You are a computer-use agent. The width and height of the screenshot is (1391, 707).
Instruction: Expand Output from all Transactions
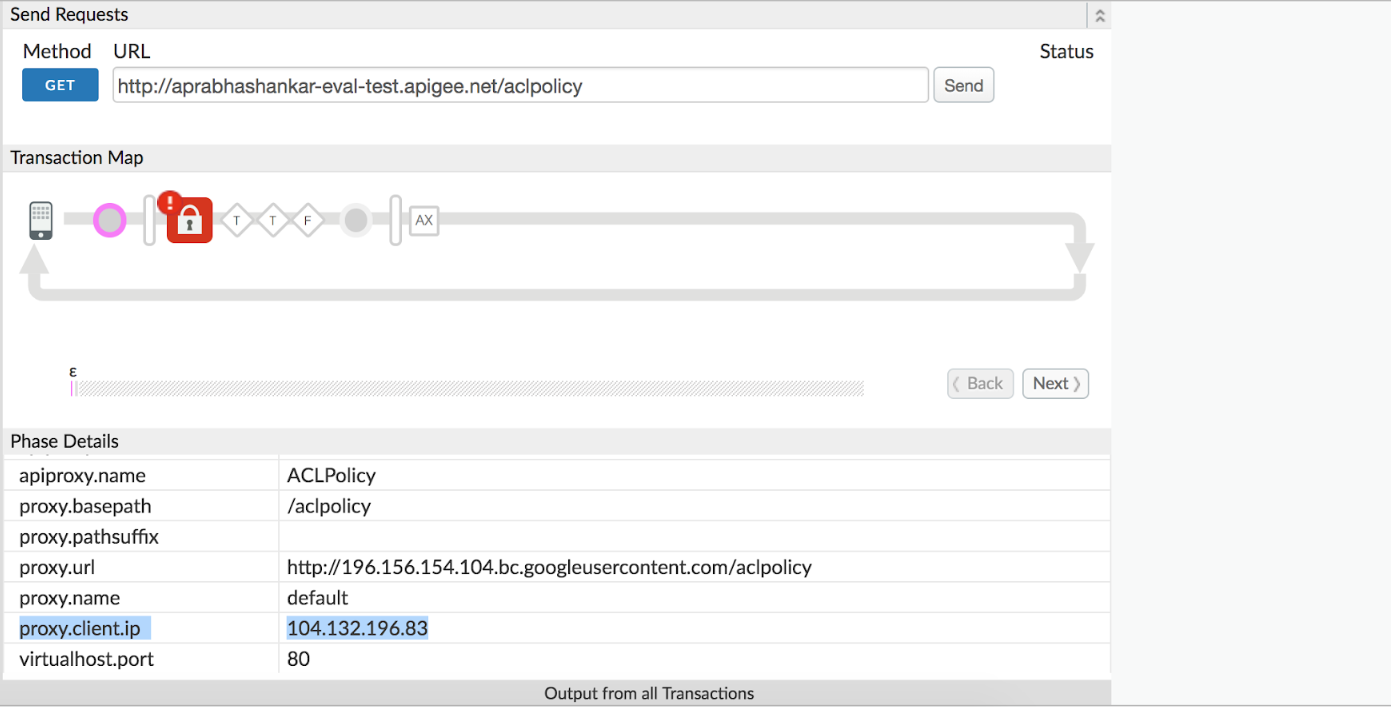649,693
